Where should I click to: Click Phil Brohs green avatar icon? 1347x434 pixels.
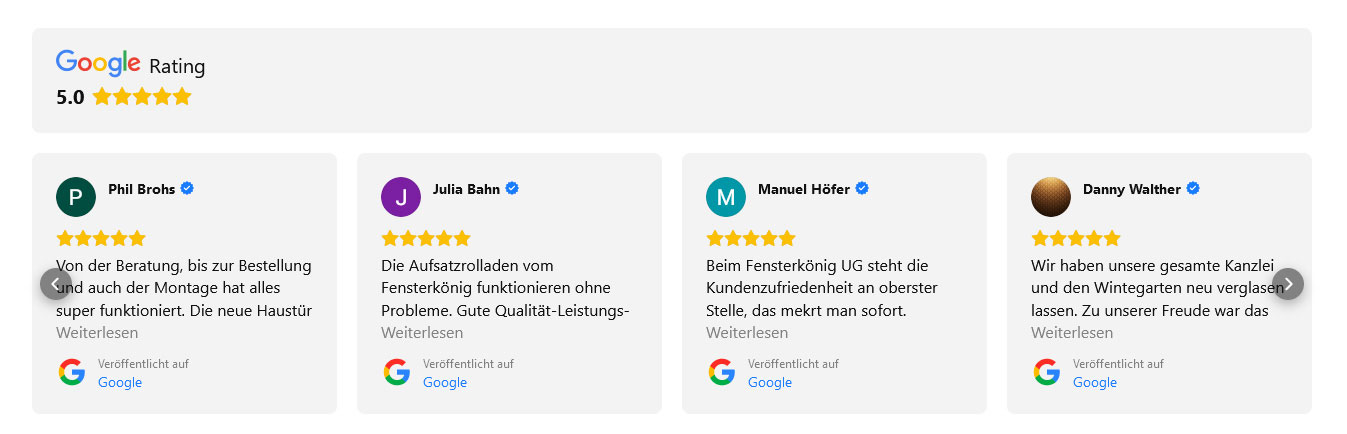(76, 197)
